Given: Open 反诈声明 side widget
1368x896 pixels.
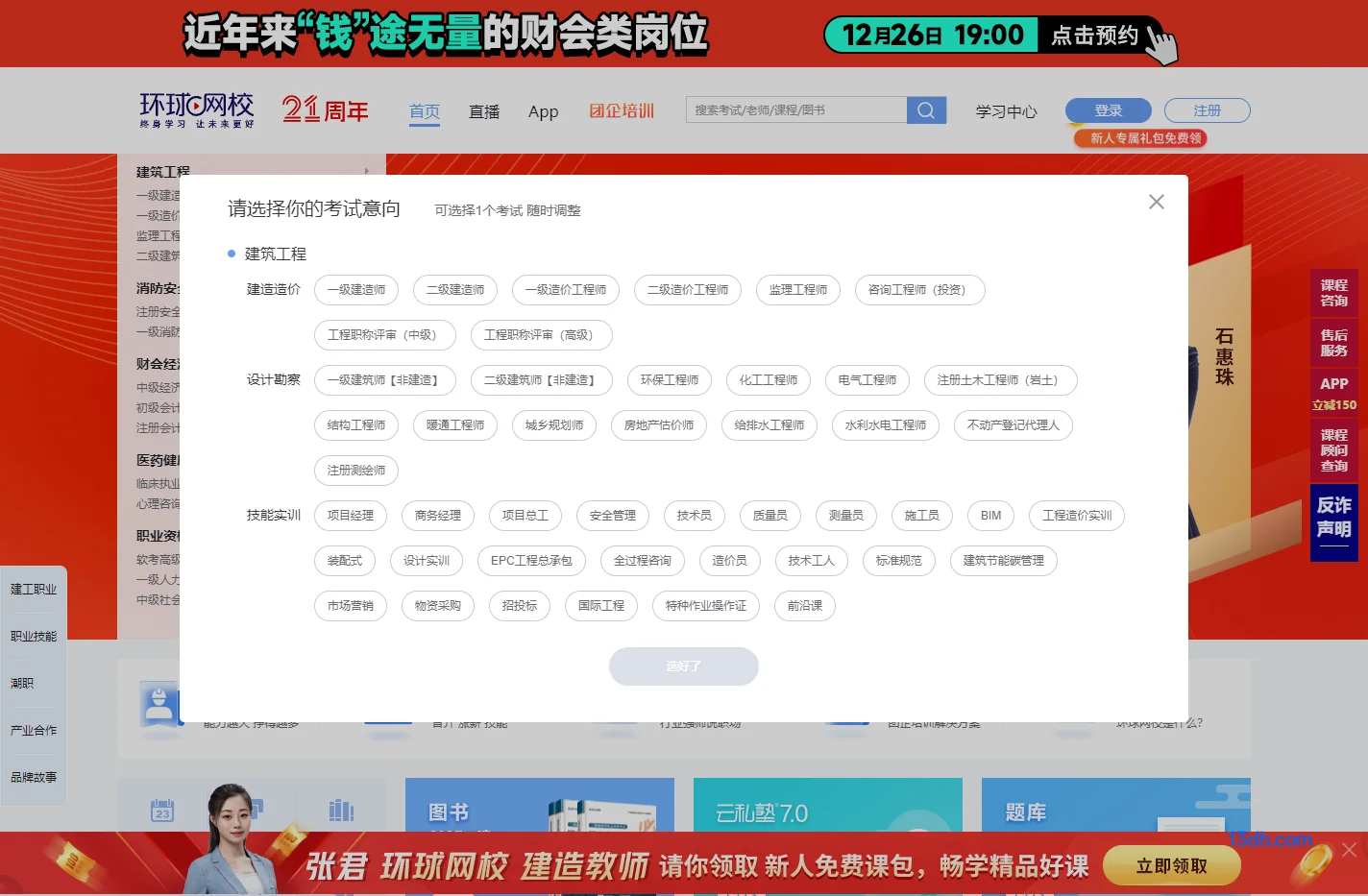Looking at the screenshot, I should [1334, 522].
